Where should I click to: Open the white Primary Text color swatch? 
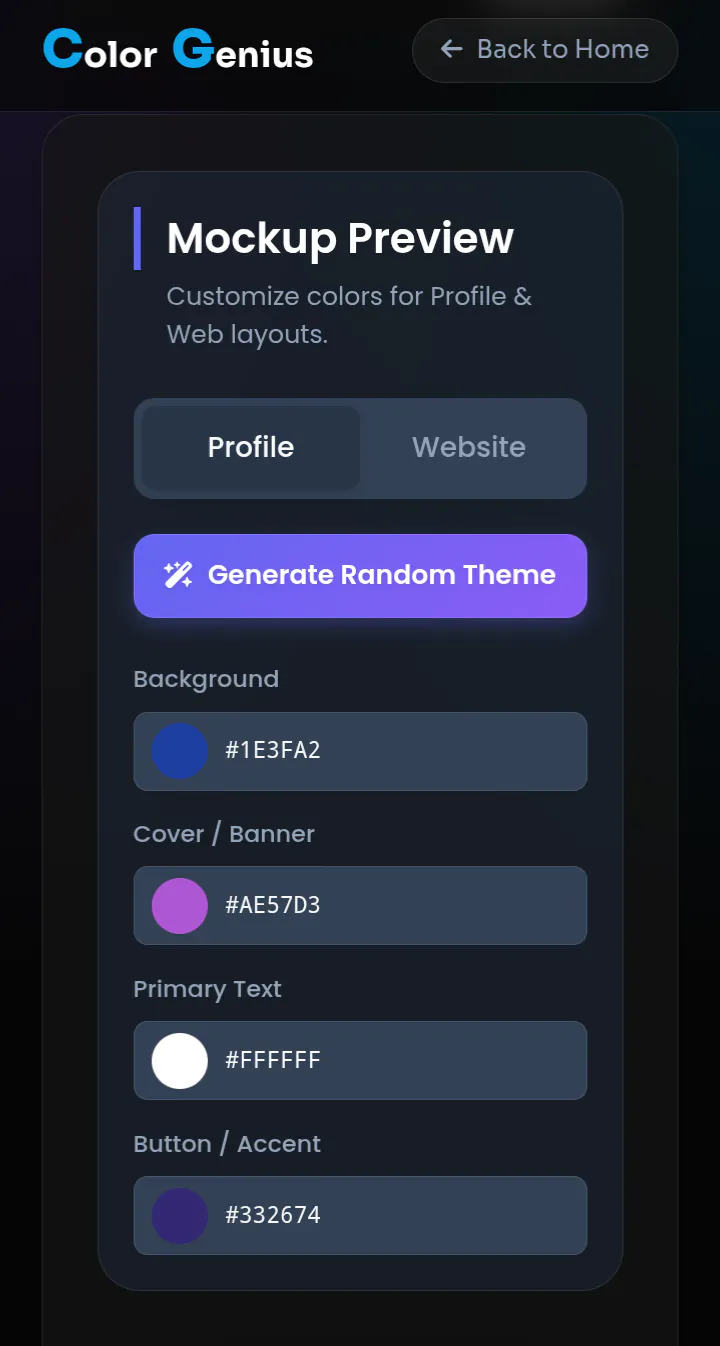pos(180,1061)
